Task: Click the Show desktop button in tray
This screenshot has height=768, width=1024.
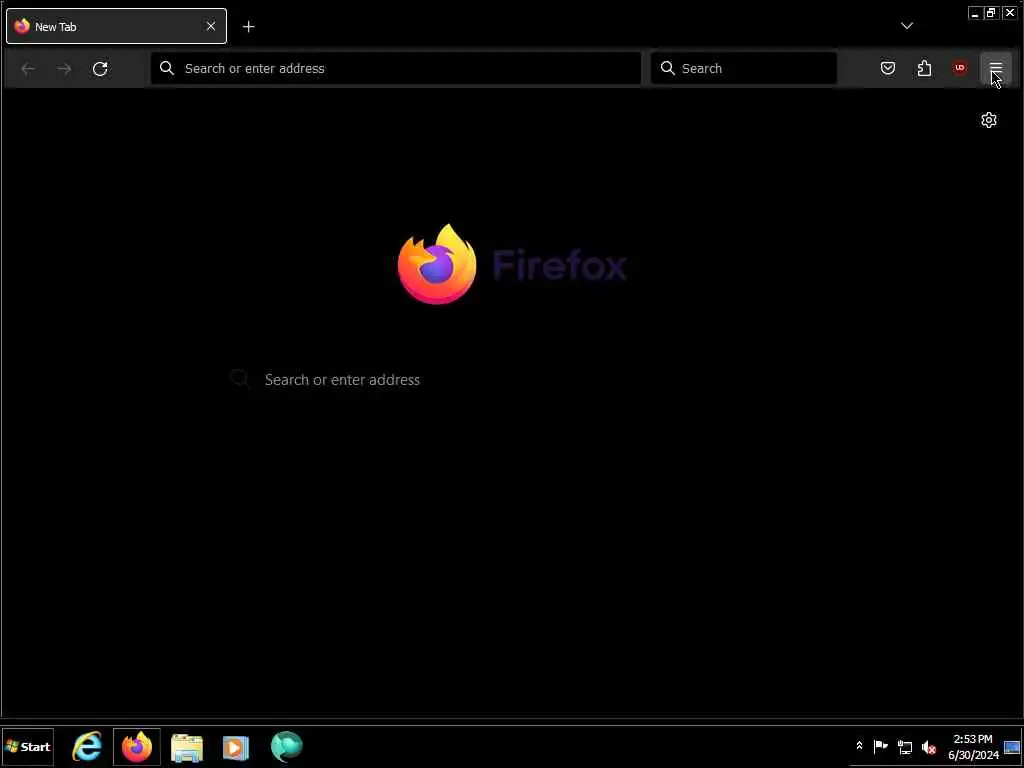Action: (1012, 747)
